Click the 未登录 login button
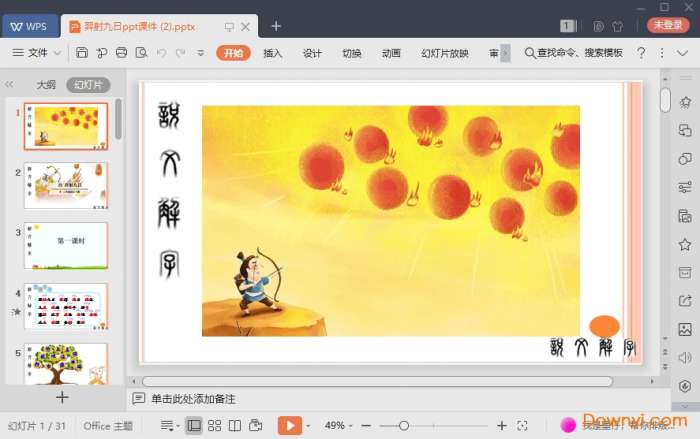 pos(668,25)
